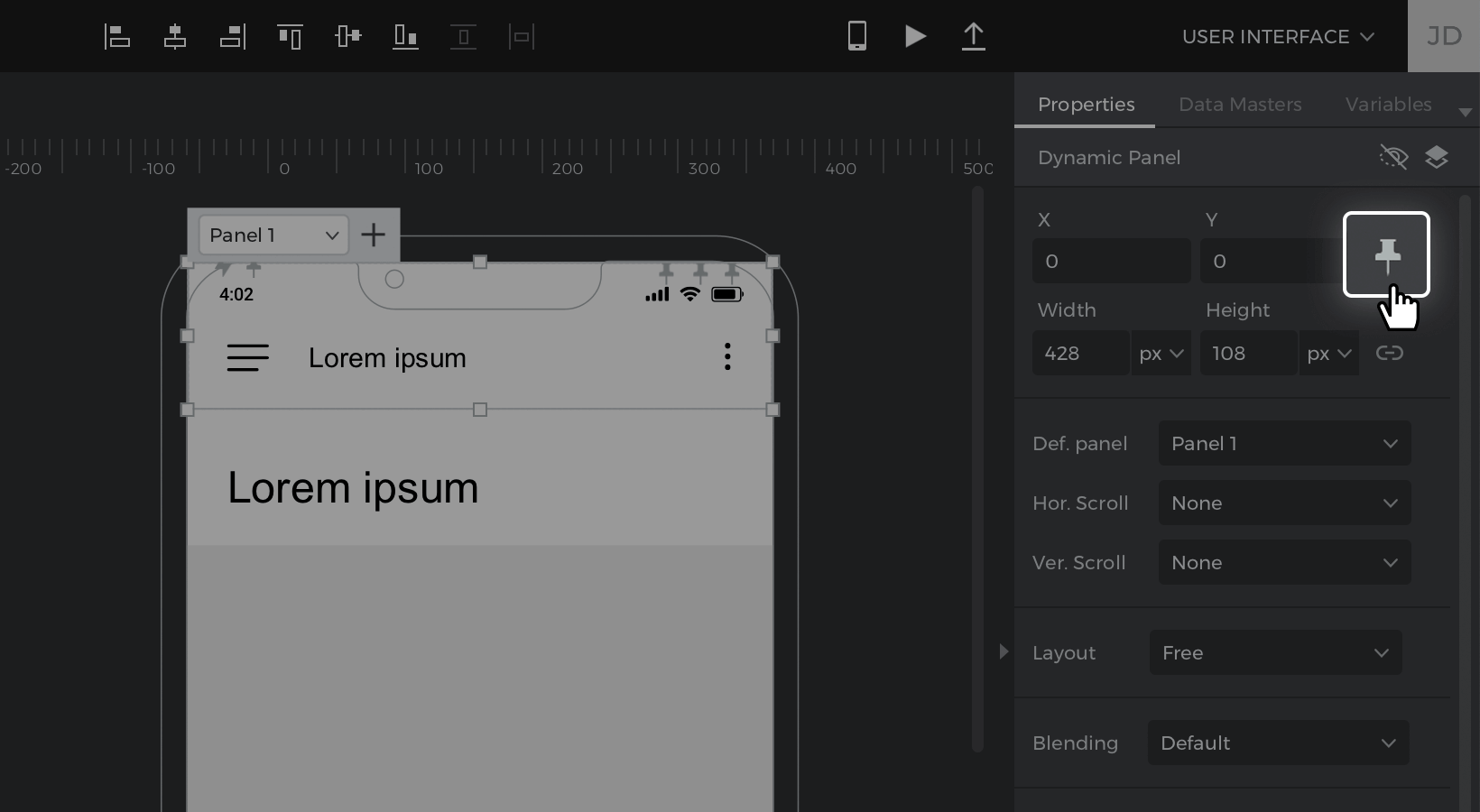The width and height of the screenshot is (1480, 812).
Task: Switch to Data Masters tab
Action: [x=1240, y=105]
